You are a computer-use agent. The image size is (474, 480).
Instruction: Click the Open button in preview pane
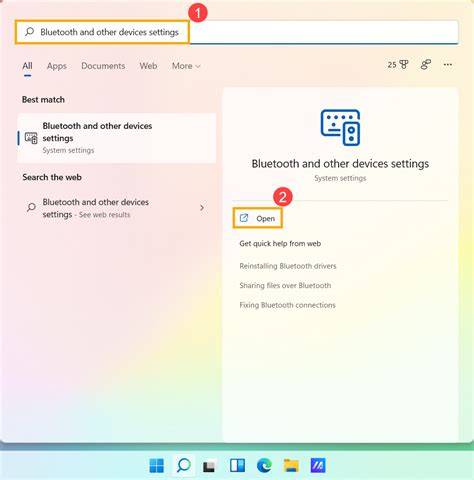point(258,218)
